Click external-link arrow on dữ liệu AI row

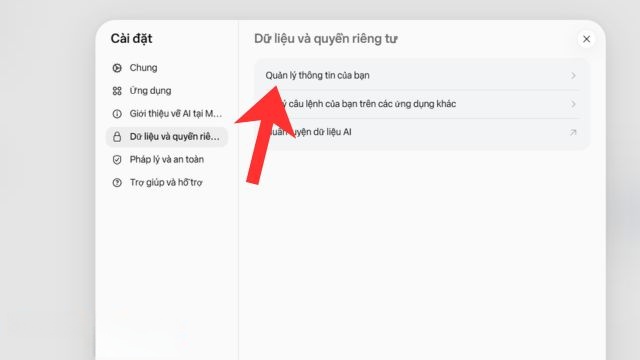[573, 132]
